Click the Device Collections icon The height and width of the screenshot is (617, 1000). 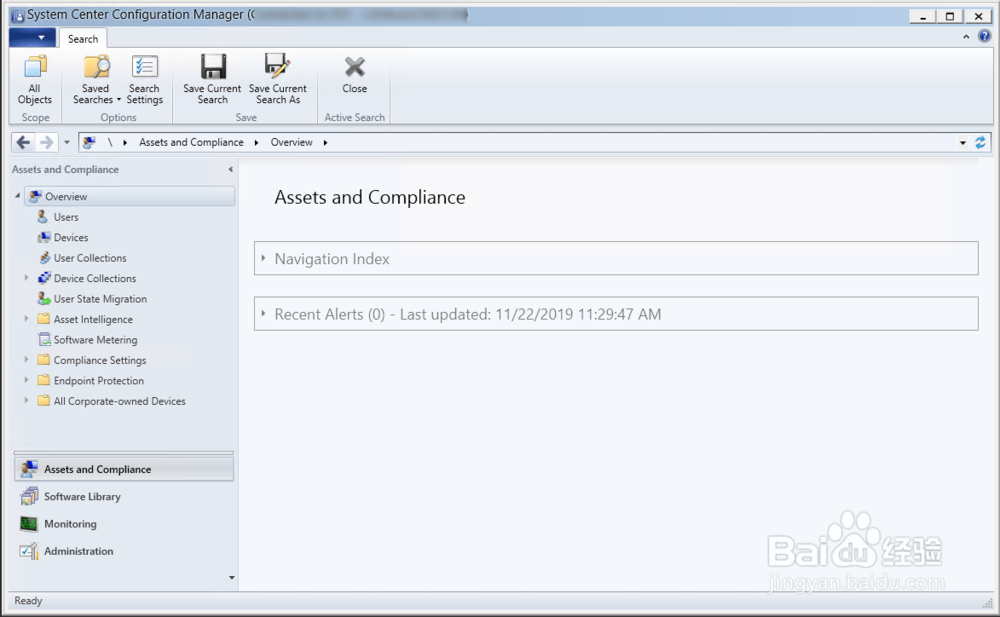[44, 278]
